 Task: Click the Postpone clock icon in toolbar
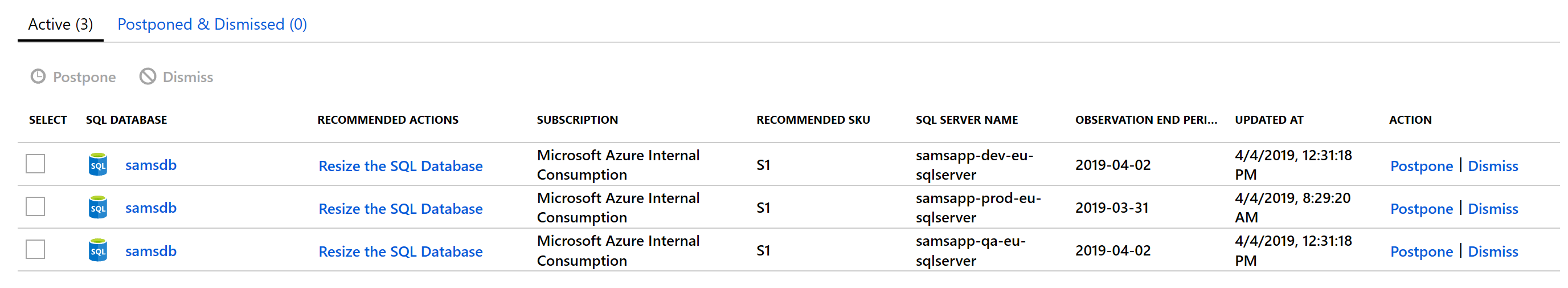point(38,77)
